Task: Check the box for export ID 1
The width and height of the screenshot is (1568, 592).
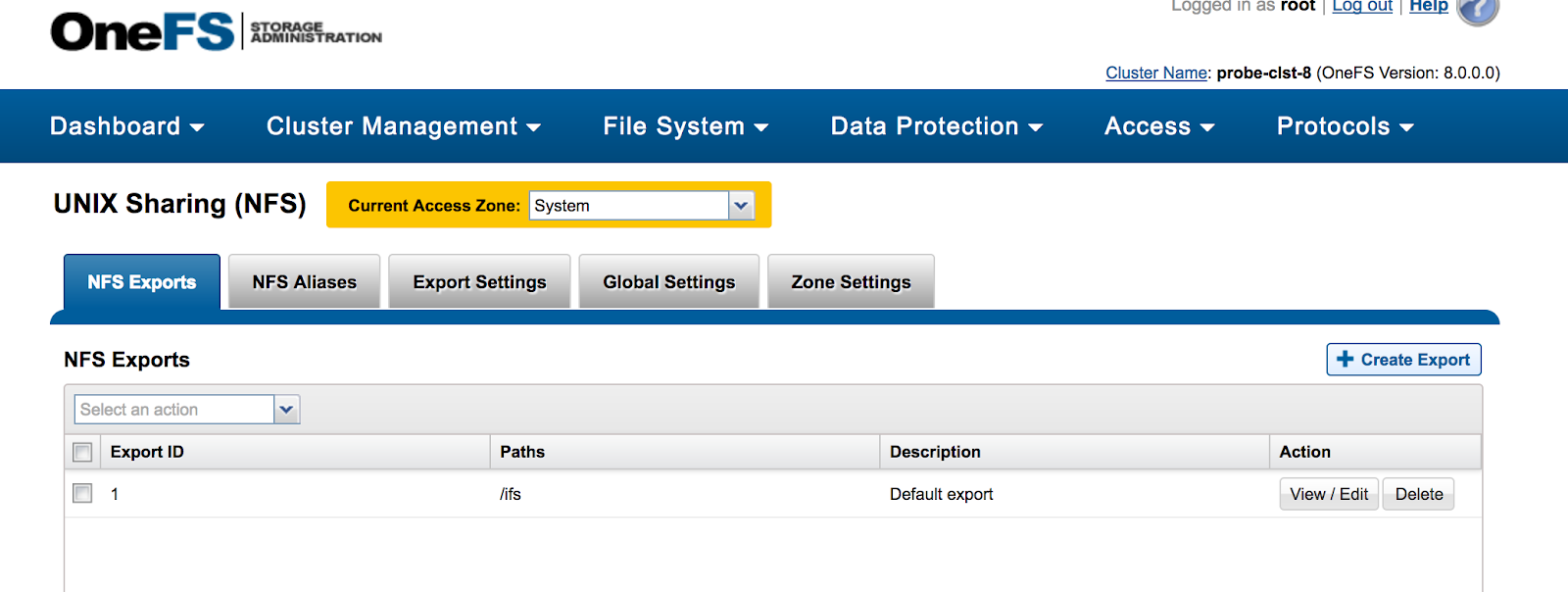Action: tap(82, 493)
